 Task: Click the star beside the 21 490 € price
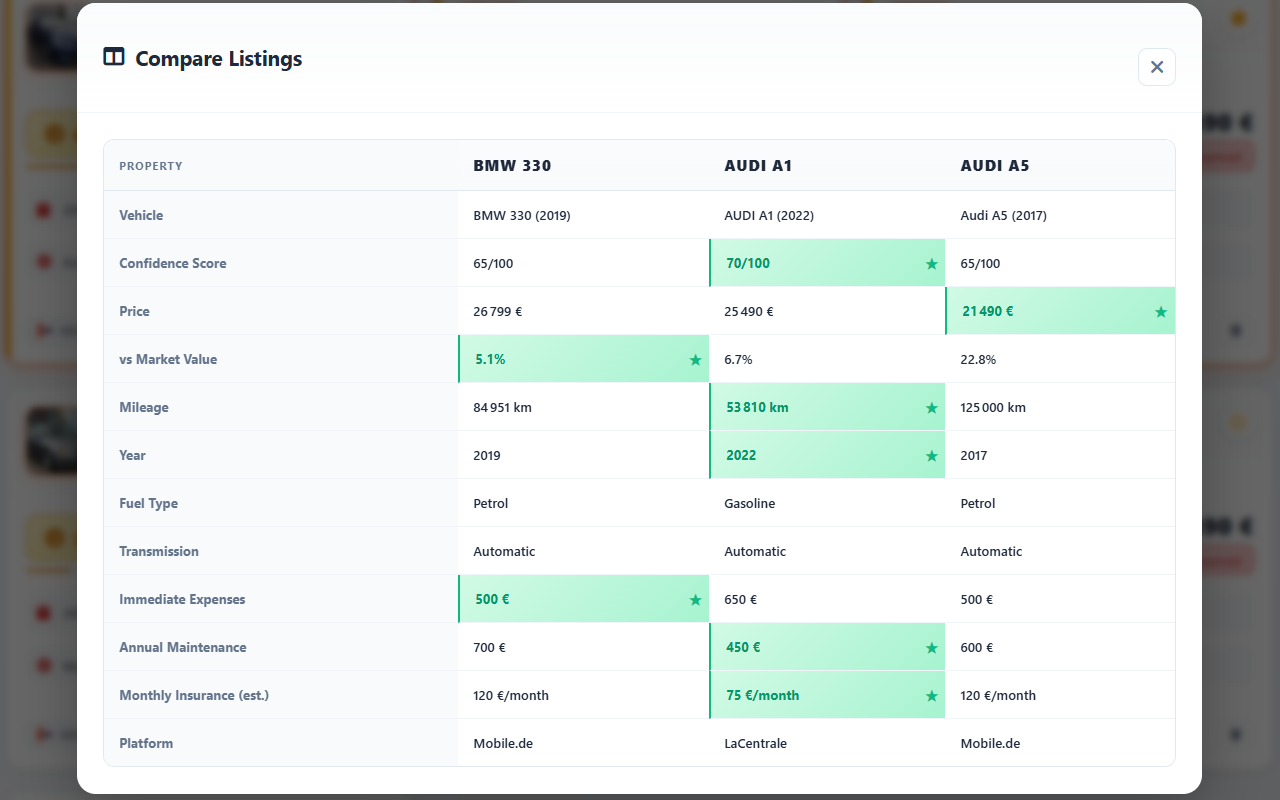pyautogui.click(x=1161, y=312)
